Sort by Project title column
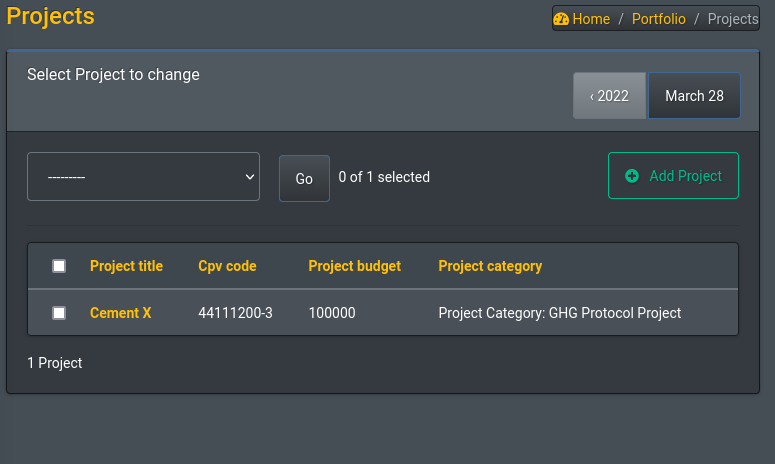Viewport: 775px width, 464px height. [126, 266]
